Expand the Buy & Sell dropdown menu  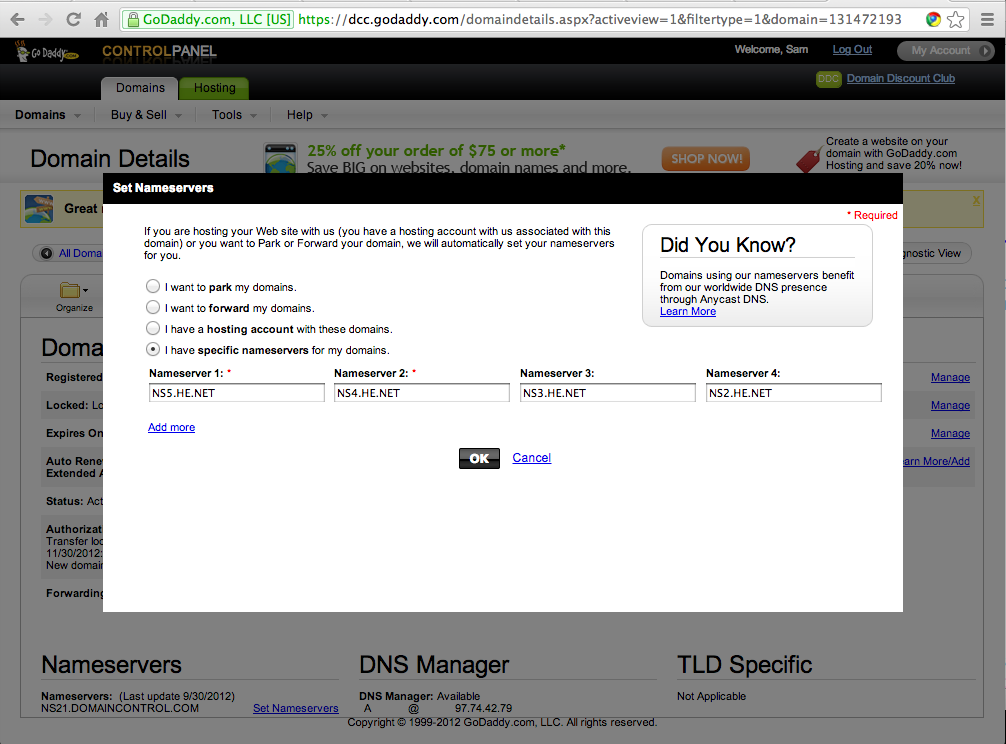(146, 115)
